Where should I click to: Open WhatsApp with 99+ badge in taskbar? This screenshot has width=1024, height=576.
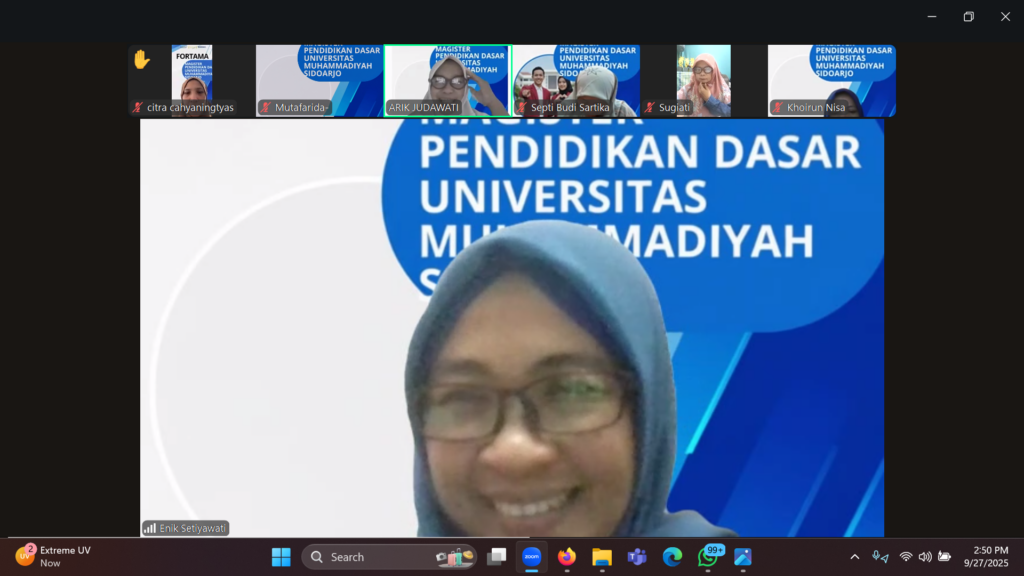709,556
